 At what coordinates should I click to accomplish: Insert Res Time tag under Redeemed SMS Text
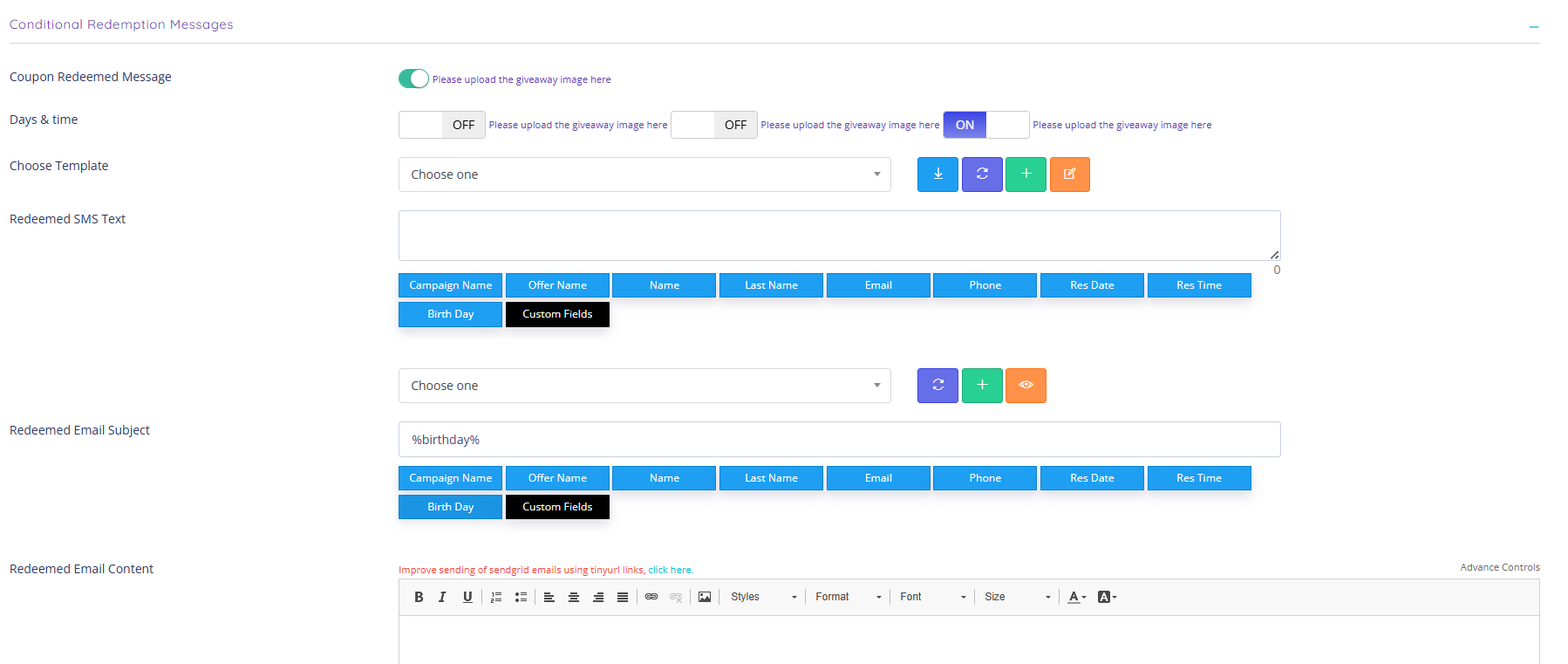[1199, 285]
